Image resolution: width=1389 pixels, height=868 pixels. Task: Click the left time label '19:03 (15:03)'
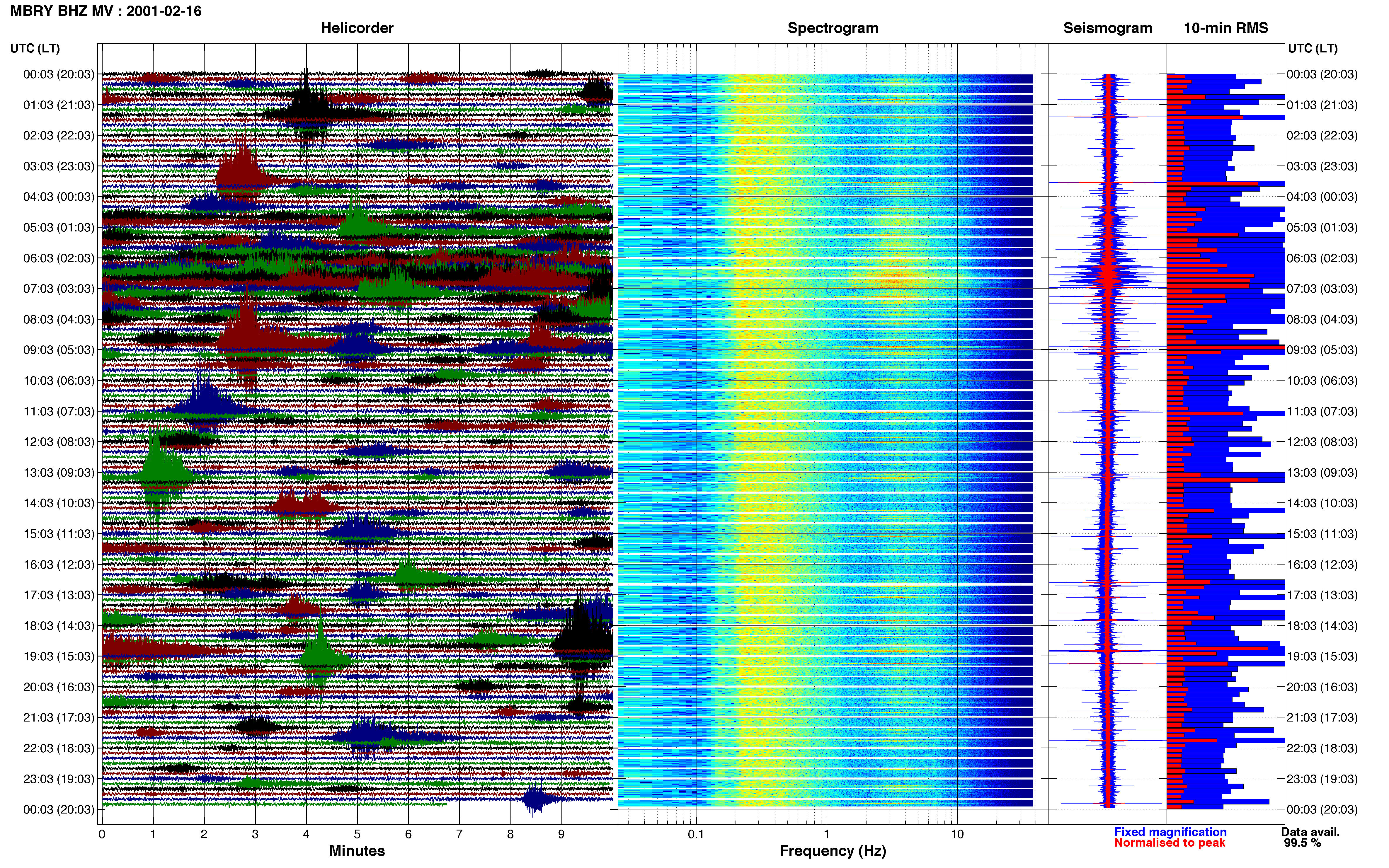[x=59, y=656]
